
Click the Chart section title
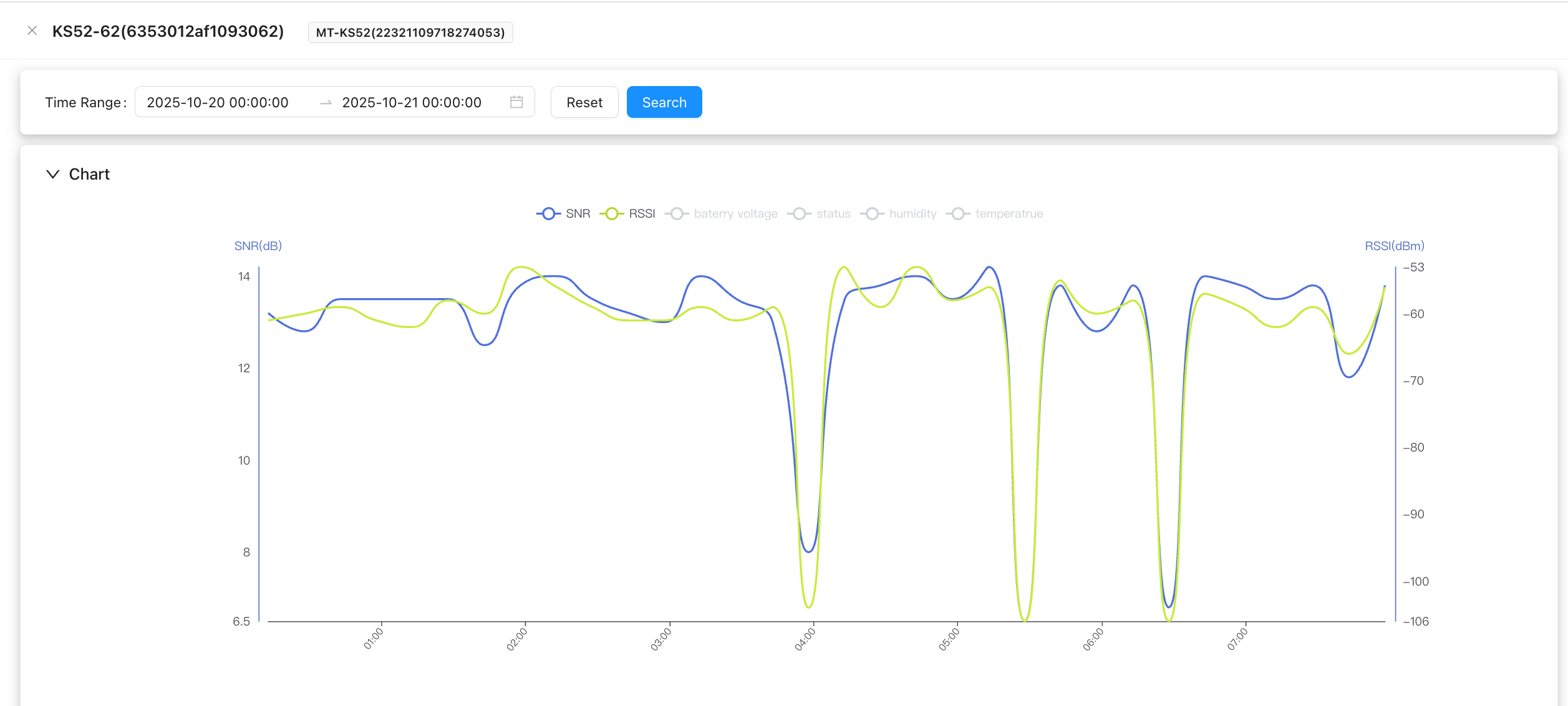tap(89, 174)
